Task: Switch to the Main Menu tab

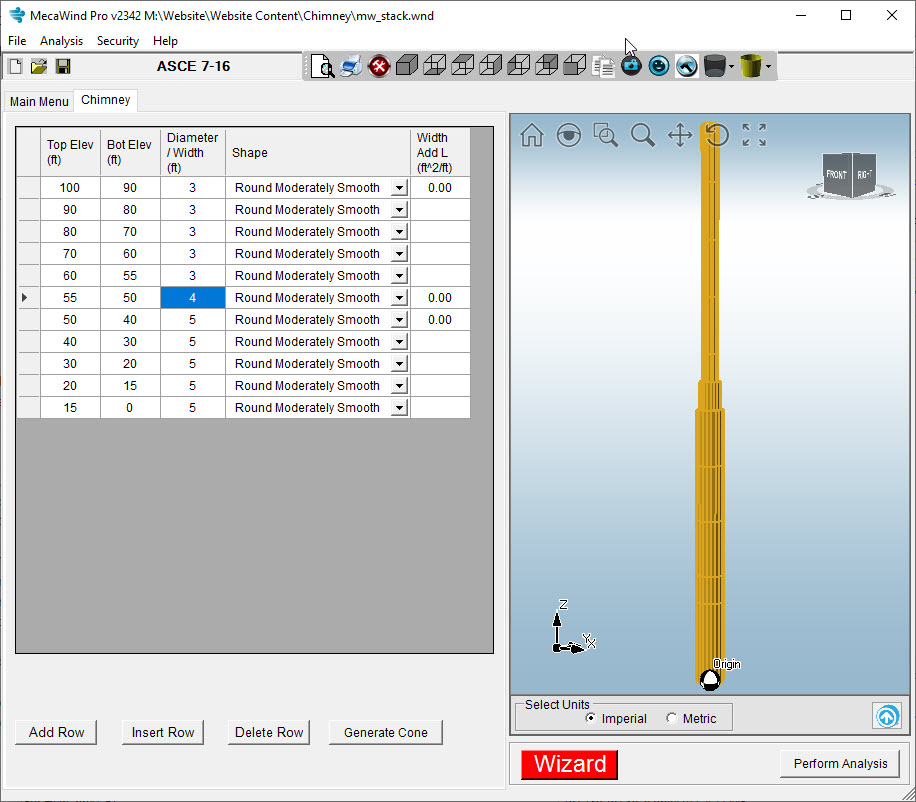Action: (39, 102)
